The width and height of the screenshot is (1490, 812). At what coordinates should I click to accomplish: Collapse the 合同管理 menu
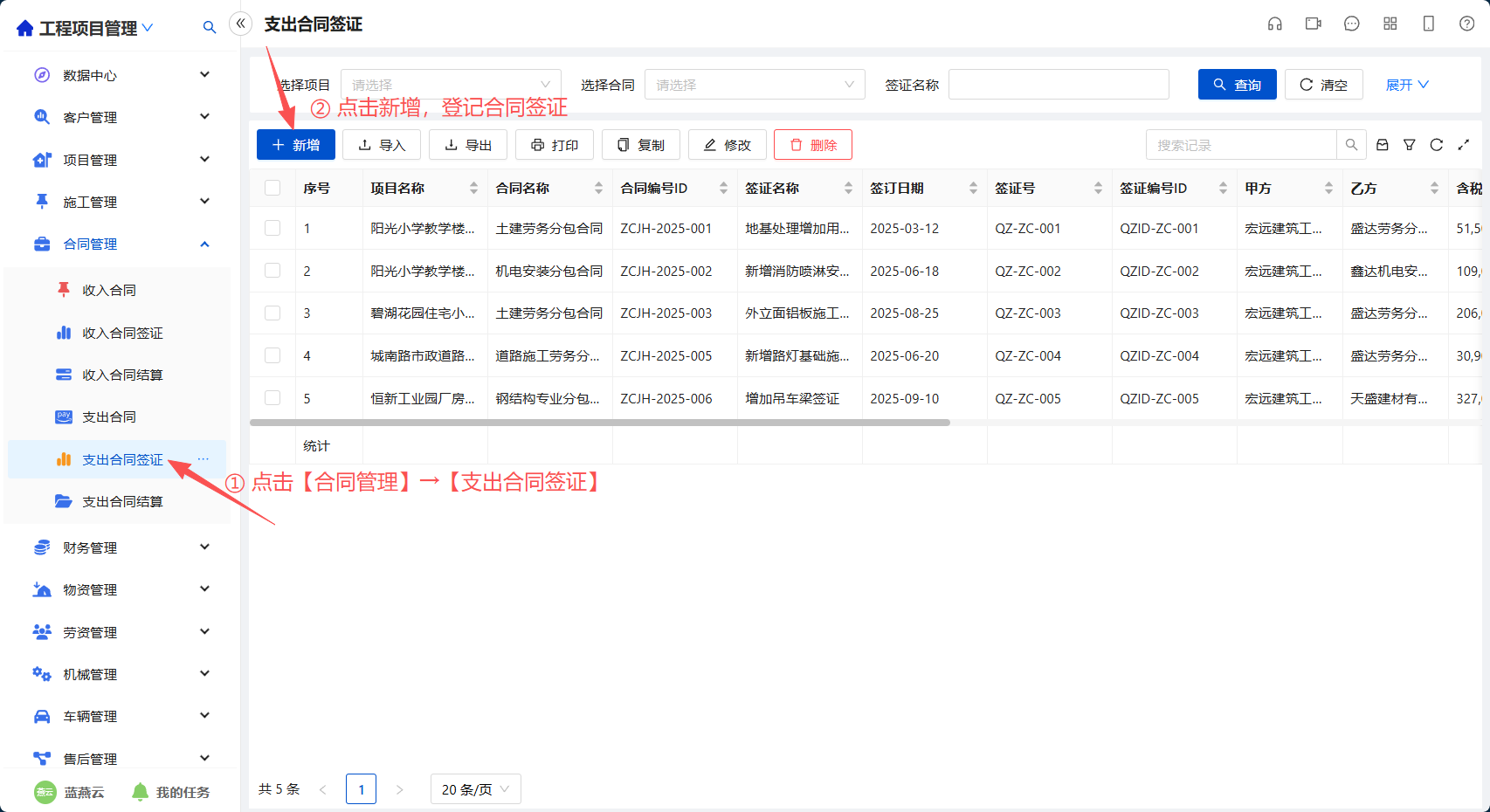tap(121, 244)
